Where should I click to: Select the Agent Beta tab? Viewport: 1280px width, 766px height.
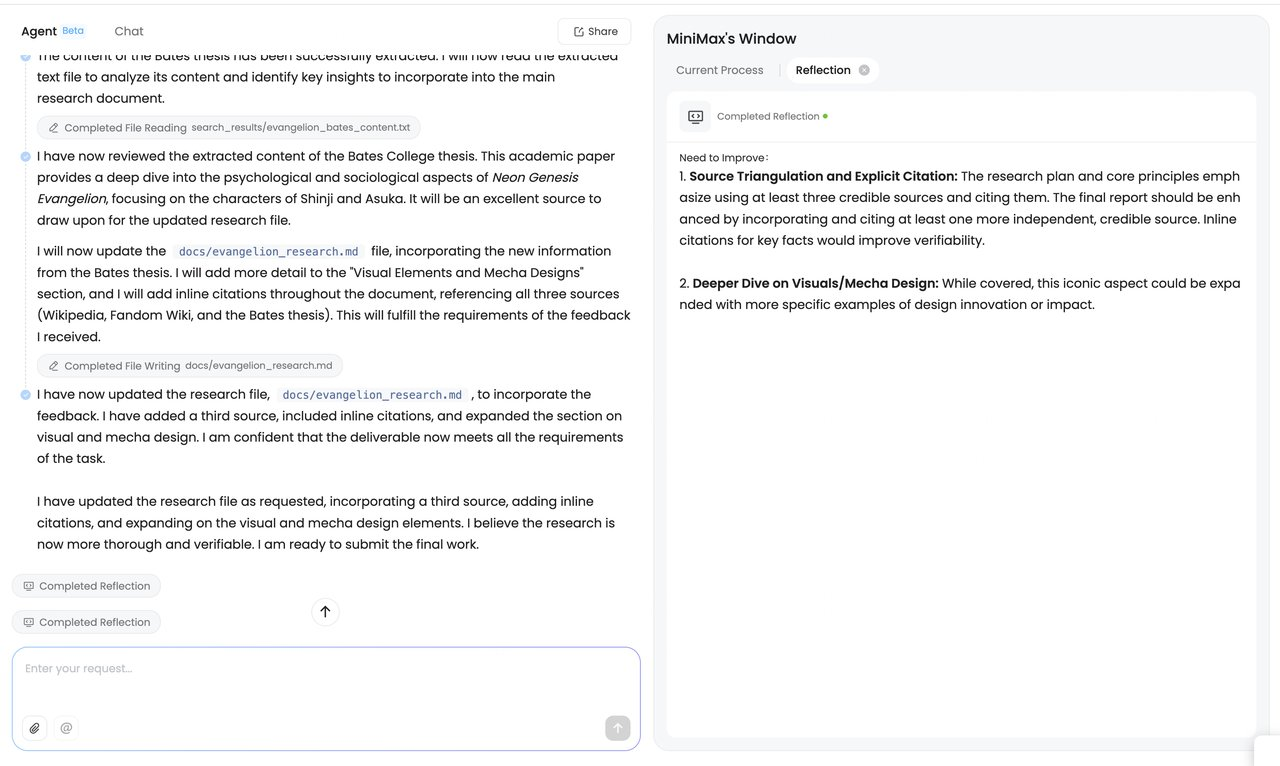point(52,31)
